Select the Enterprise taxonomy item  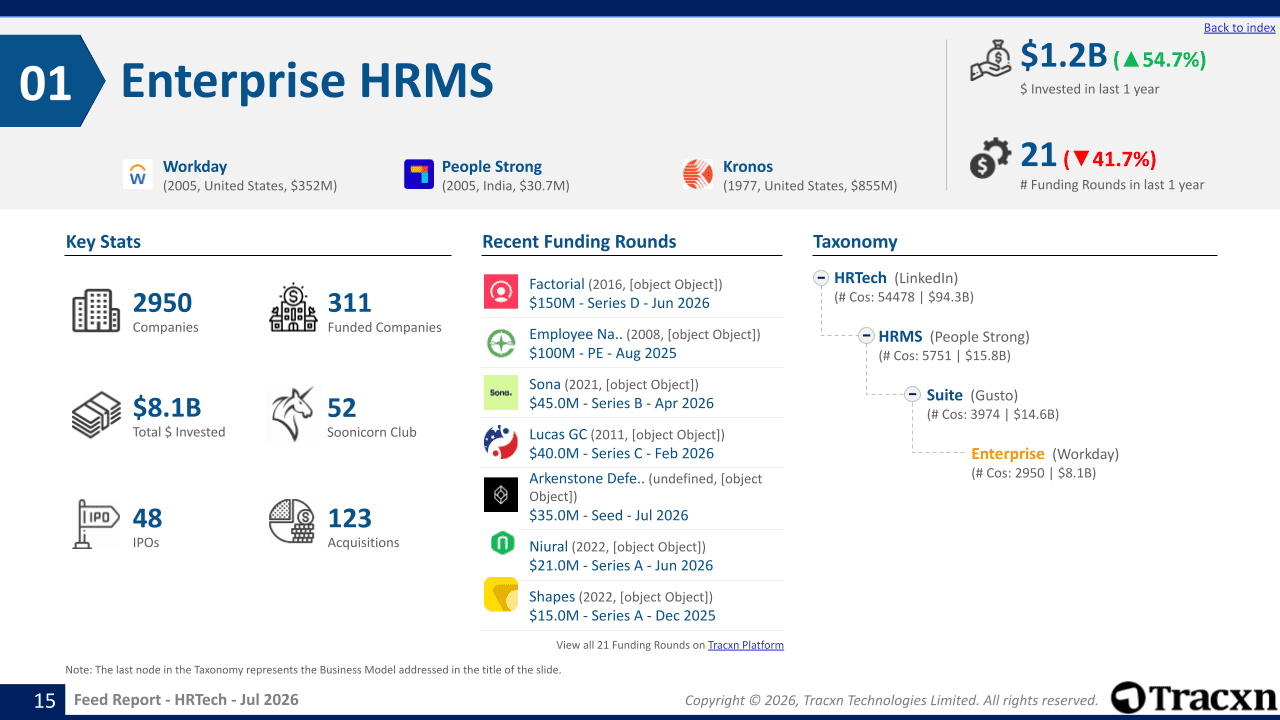(1008, 454)
